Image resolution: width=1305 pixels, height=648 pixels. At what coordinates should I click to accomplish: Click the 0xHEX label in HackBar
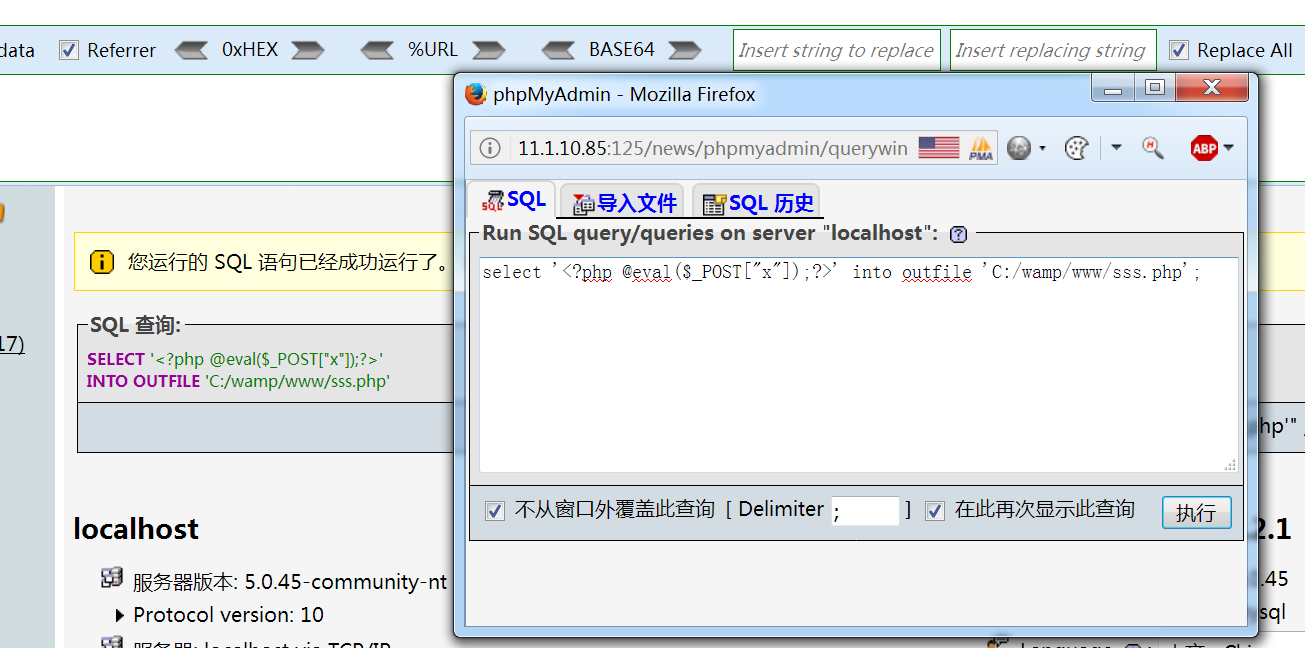click(250, 49)
